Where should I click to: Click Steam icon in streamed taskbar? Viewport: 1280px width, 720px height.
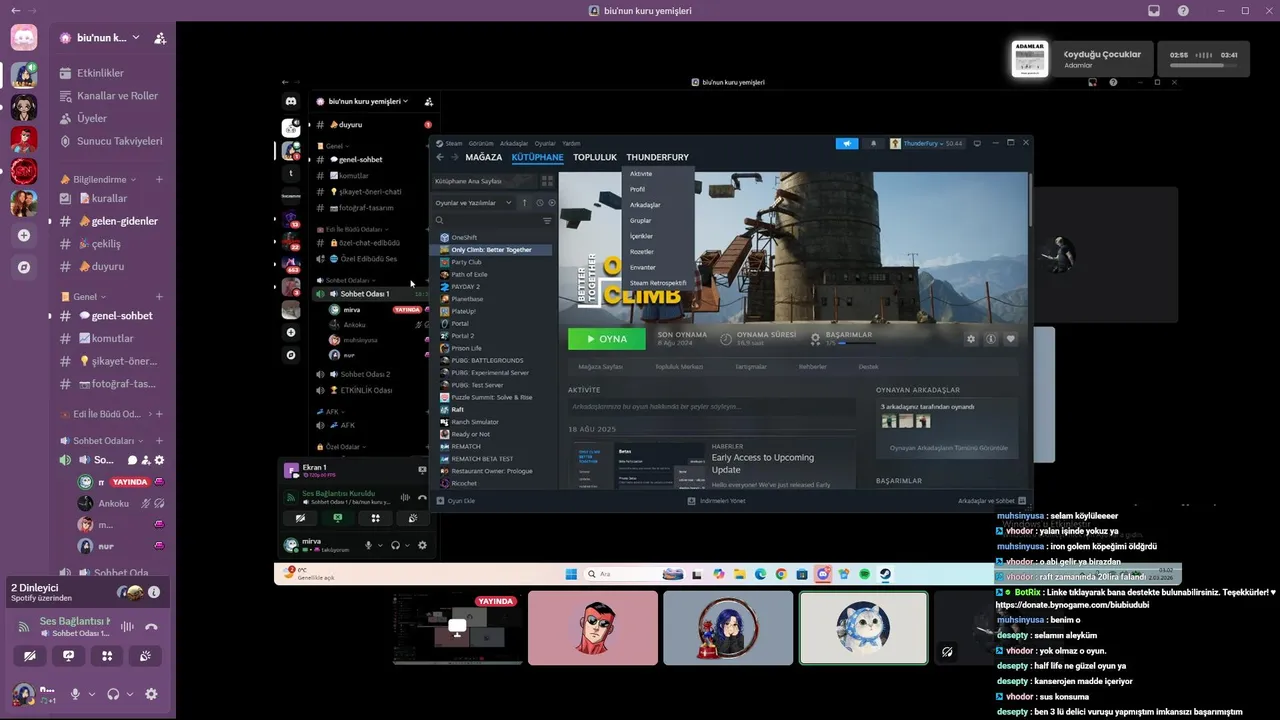pos(885,574)
